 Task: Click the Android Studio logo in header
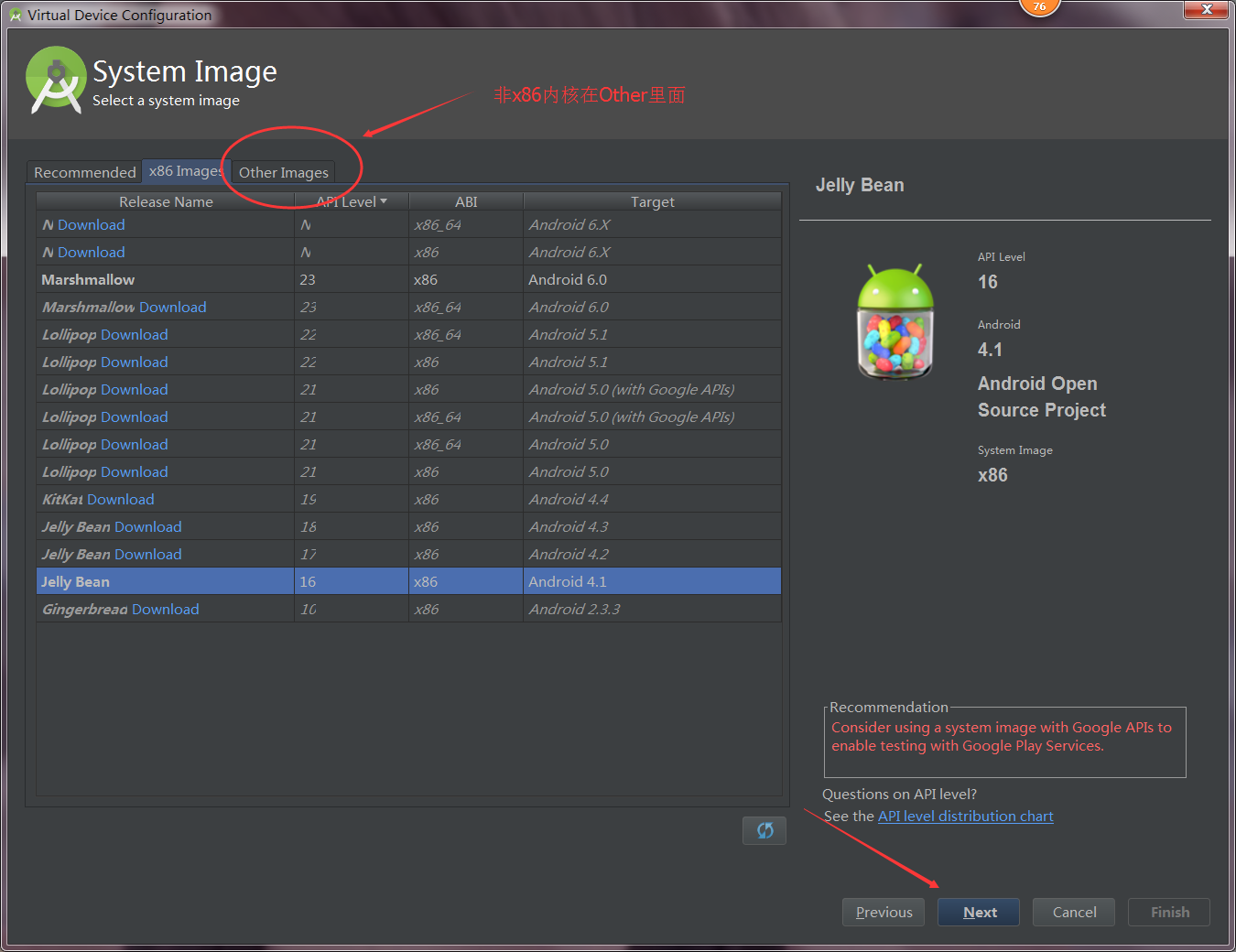point(56,81)
